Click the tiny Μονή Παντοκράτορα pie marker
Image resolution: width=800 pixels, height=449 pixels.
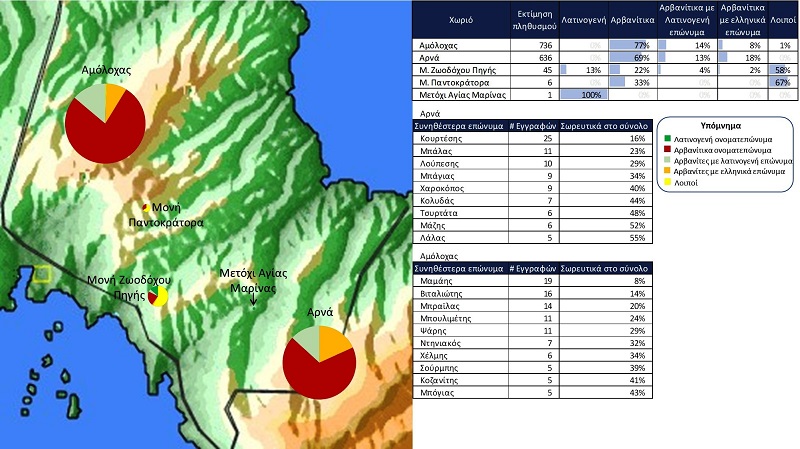pos(145,206)
